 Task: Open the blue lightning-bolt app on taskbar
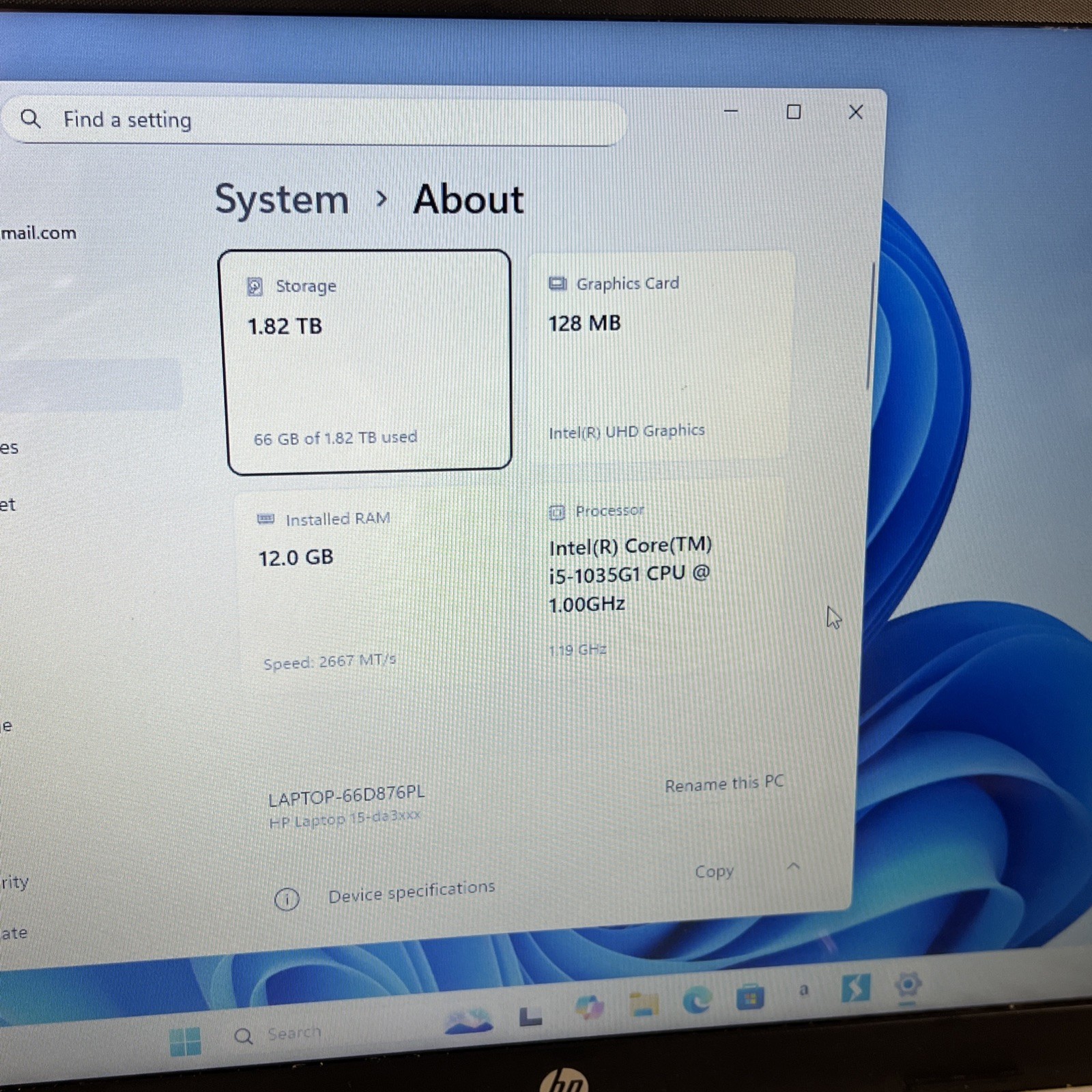(856, 988)
